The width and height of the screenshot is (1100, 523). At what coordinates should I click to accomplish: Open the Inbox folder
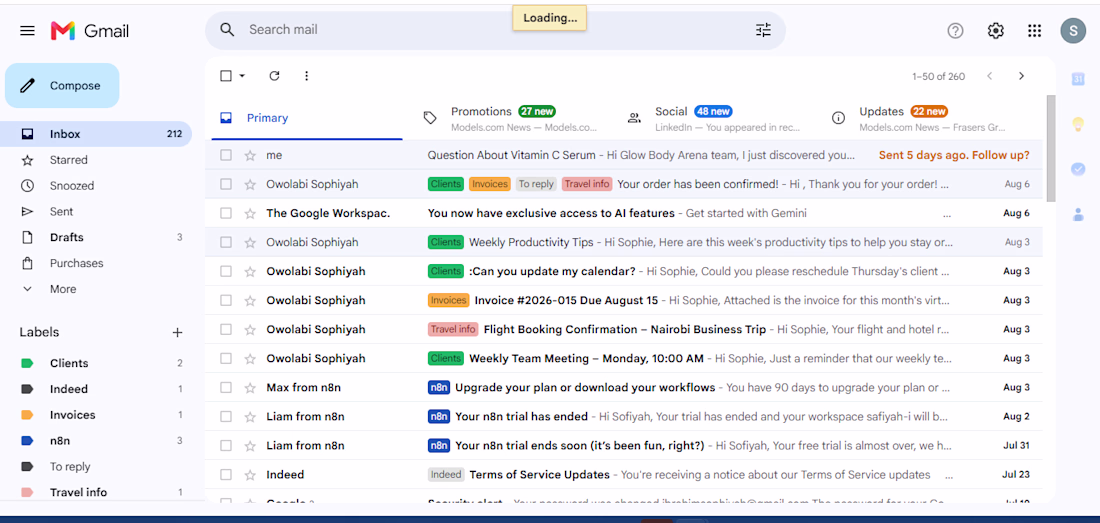point(95,134)
